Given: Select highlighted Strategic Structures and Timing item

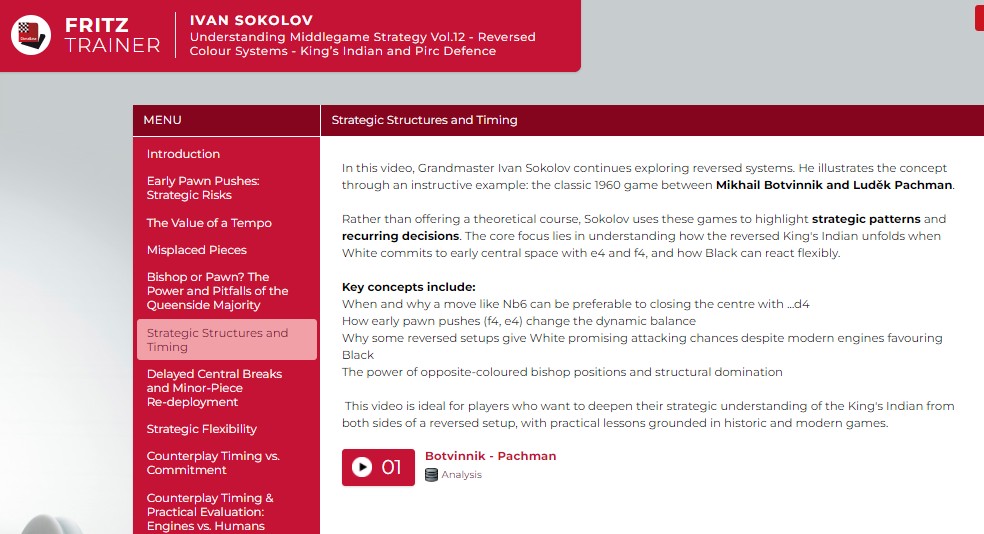Looking at the screenshot, I should coord(227,339).
